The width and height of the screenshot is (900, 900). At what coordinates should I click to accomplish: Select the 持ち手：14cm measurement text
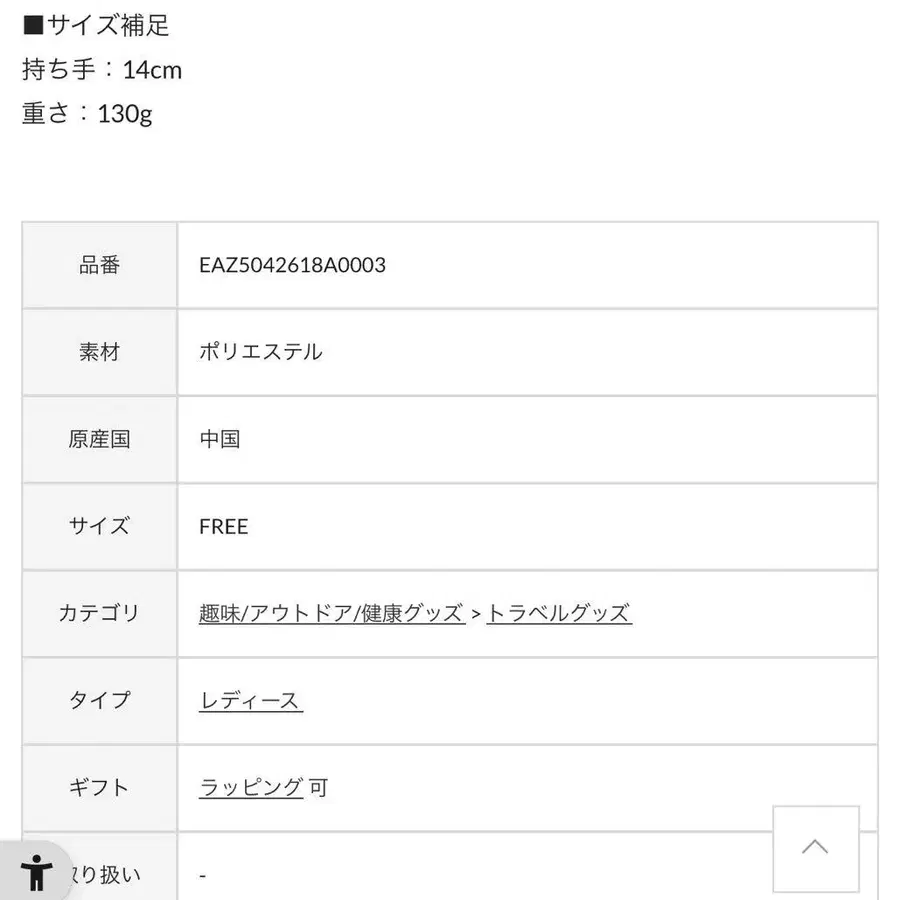pos(99,69)
